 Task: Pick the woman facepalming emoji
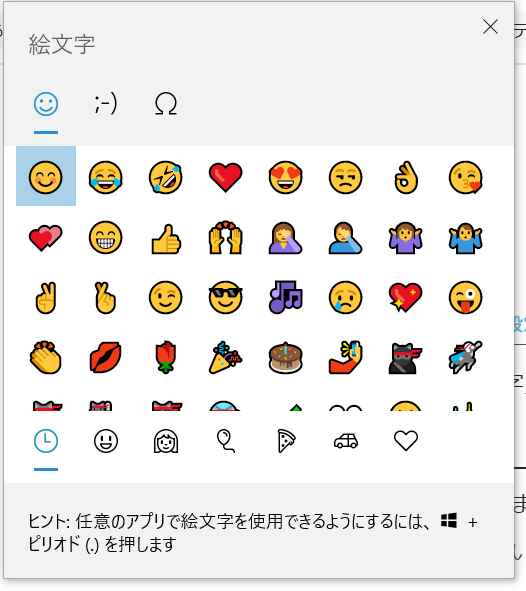tap(285, 237)
